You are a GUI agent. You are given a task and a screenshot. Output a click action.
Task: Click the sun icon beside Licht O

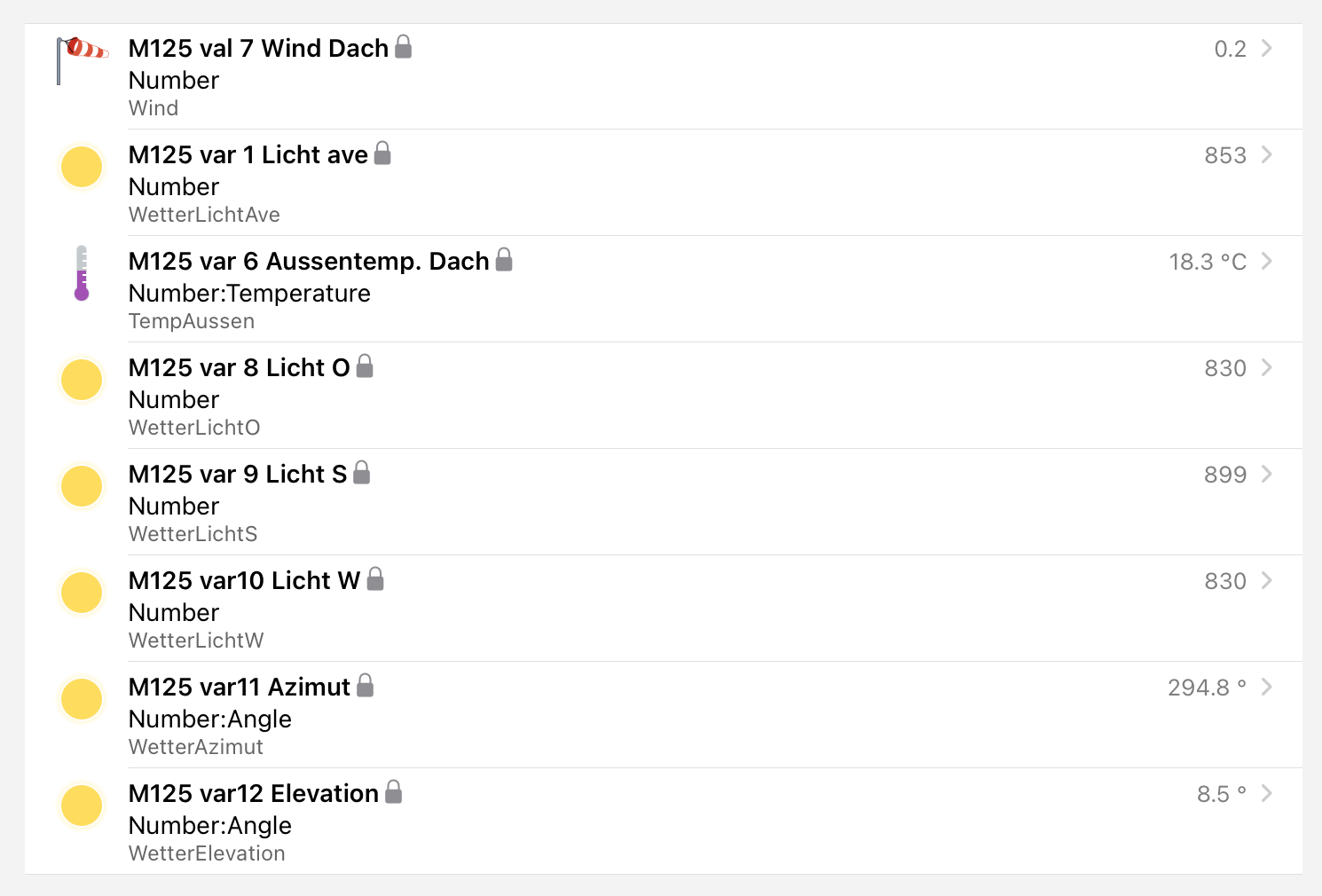(x=82, y=380)
